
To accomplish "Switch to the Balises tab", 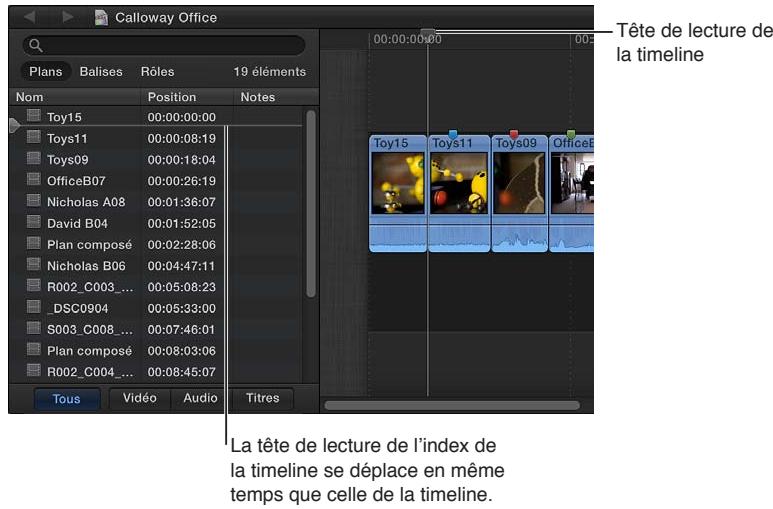I will (x=101, y=72).
